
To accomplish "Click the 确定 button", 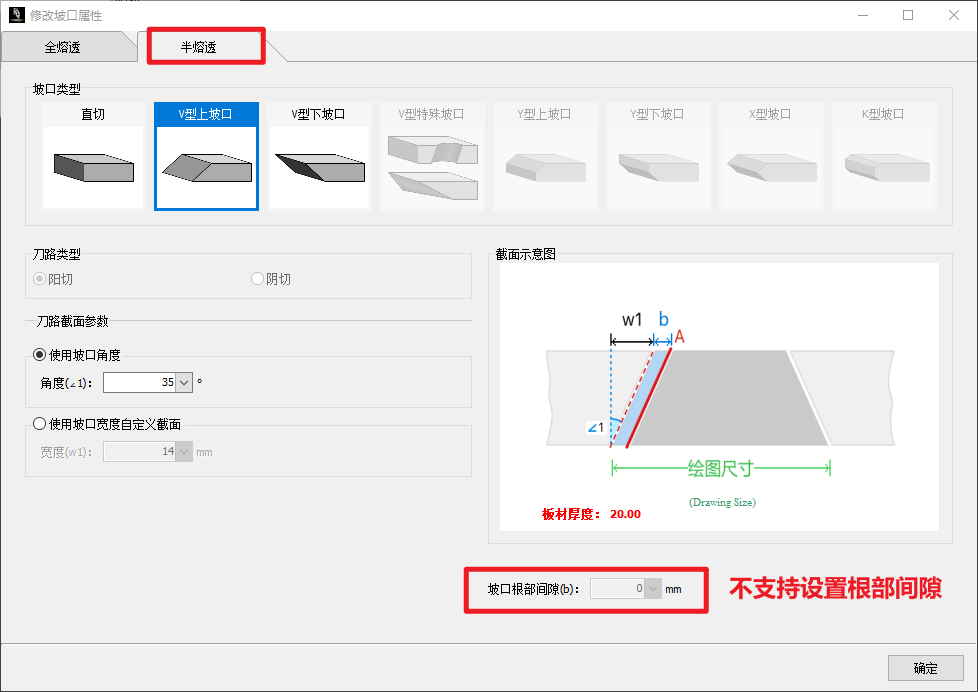I will tap(926, 668).
